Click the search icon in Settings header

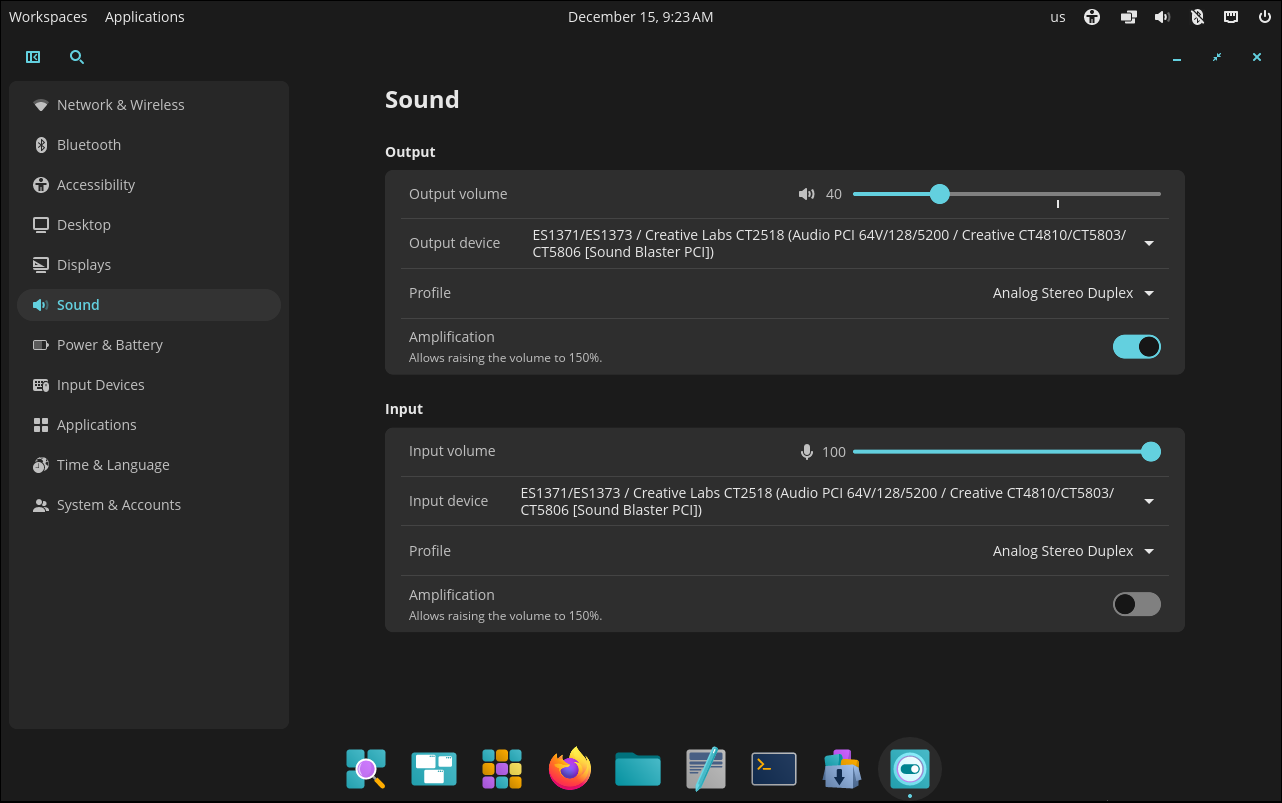click(x=77, y=57)
